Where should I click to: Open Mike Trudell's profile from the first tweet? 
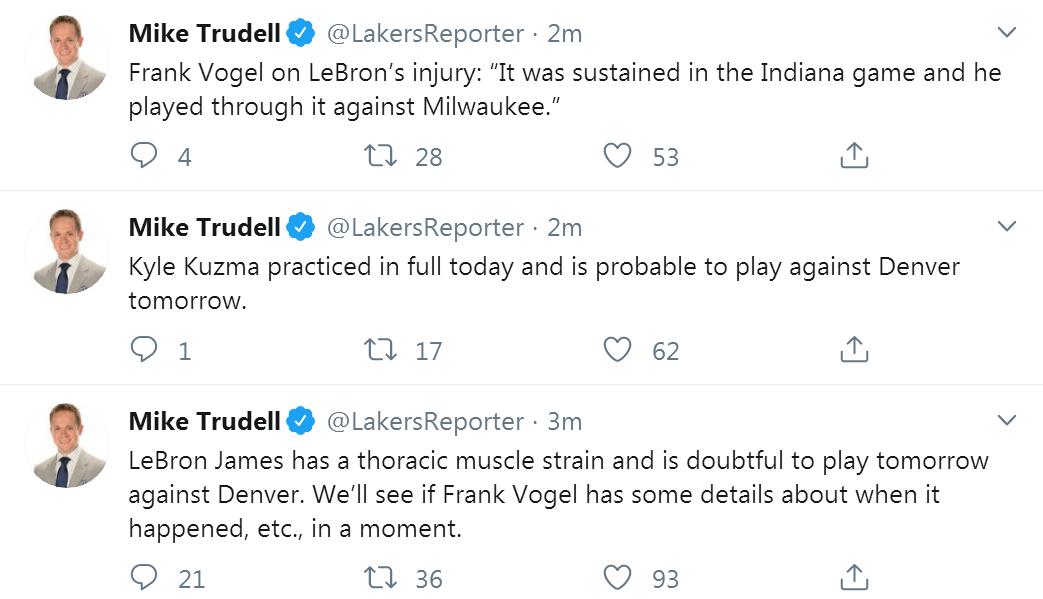(x=204, y=33)
